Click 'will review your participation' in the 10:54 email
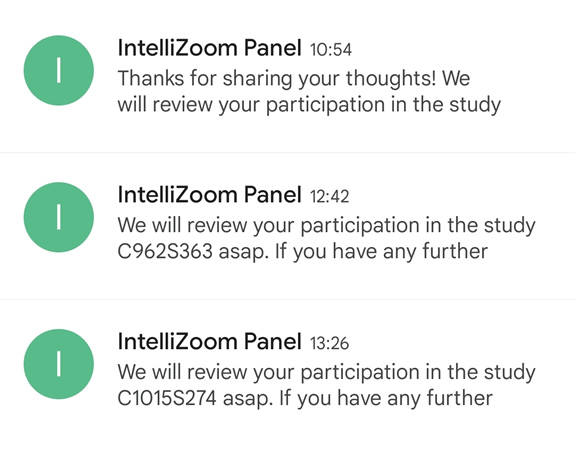The height and width of the screenshot is (450, 575). pyautogui.click(x=251, y=105)
